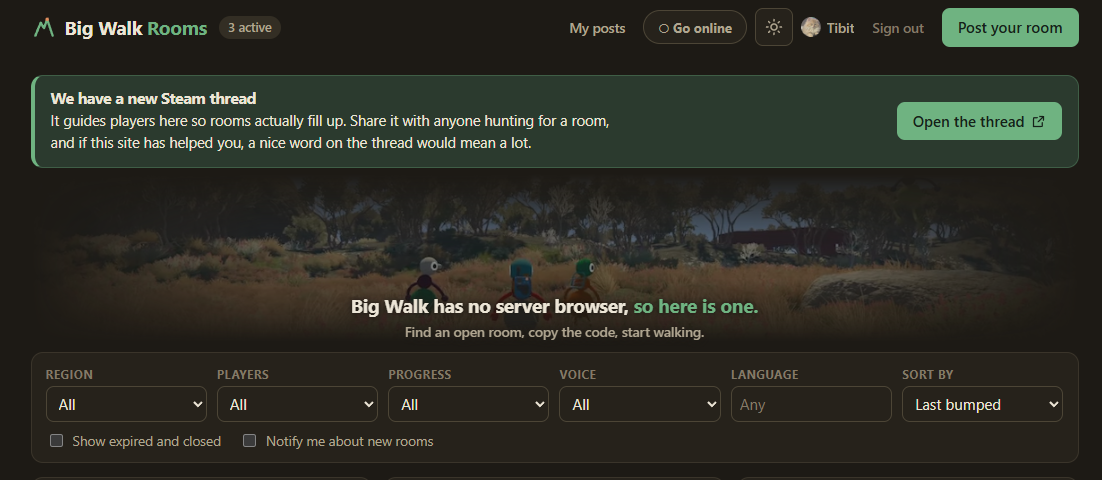Focus the Language input field
This screenshot has height=480, width=1102.
(x=811, y=404)
